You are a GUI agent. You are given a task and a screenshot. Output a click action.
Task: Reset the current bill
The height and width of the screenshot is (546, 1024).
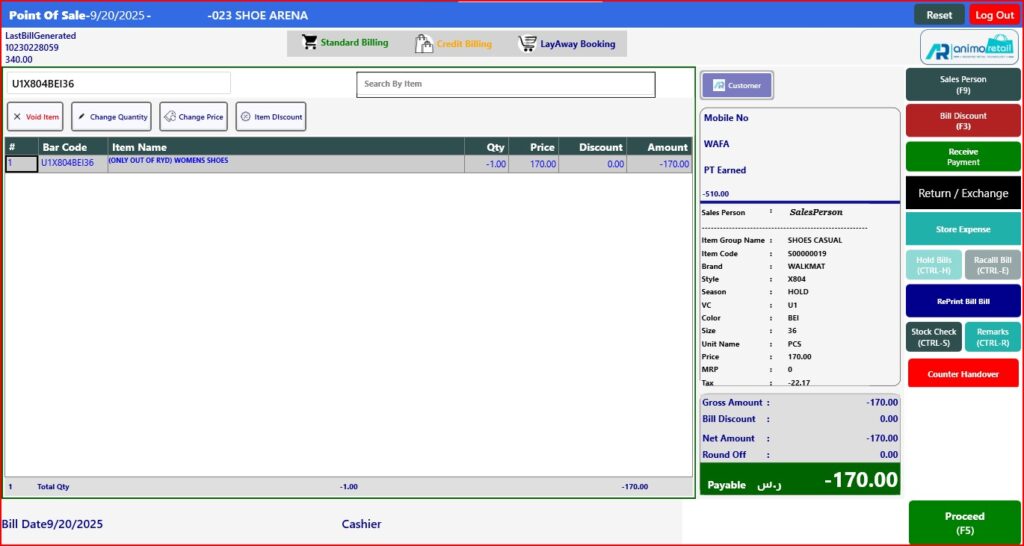coord(939,15)
